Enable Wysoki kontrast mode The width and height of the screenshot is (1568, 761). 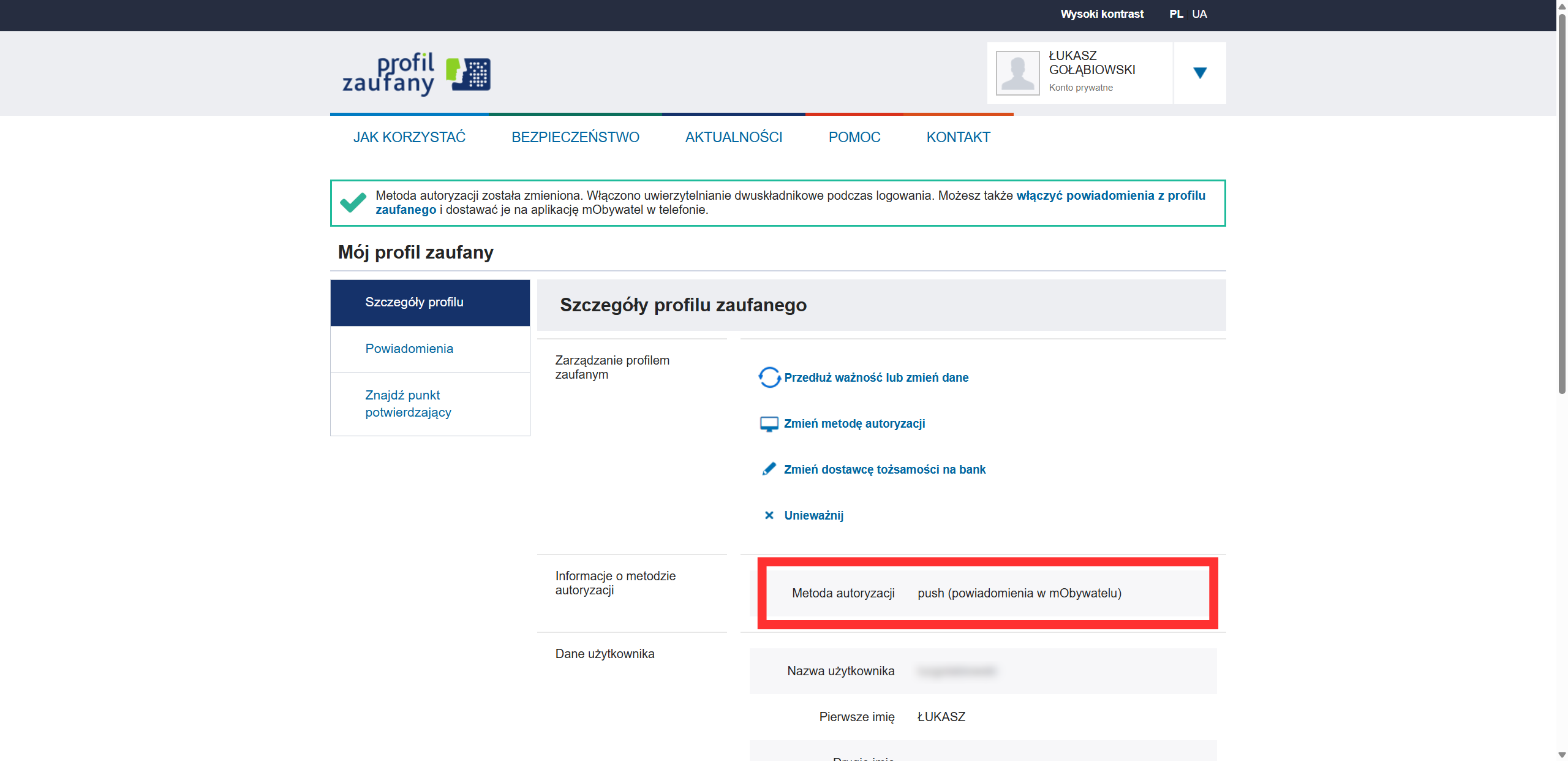coord(1102,14)
